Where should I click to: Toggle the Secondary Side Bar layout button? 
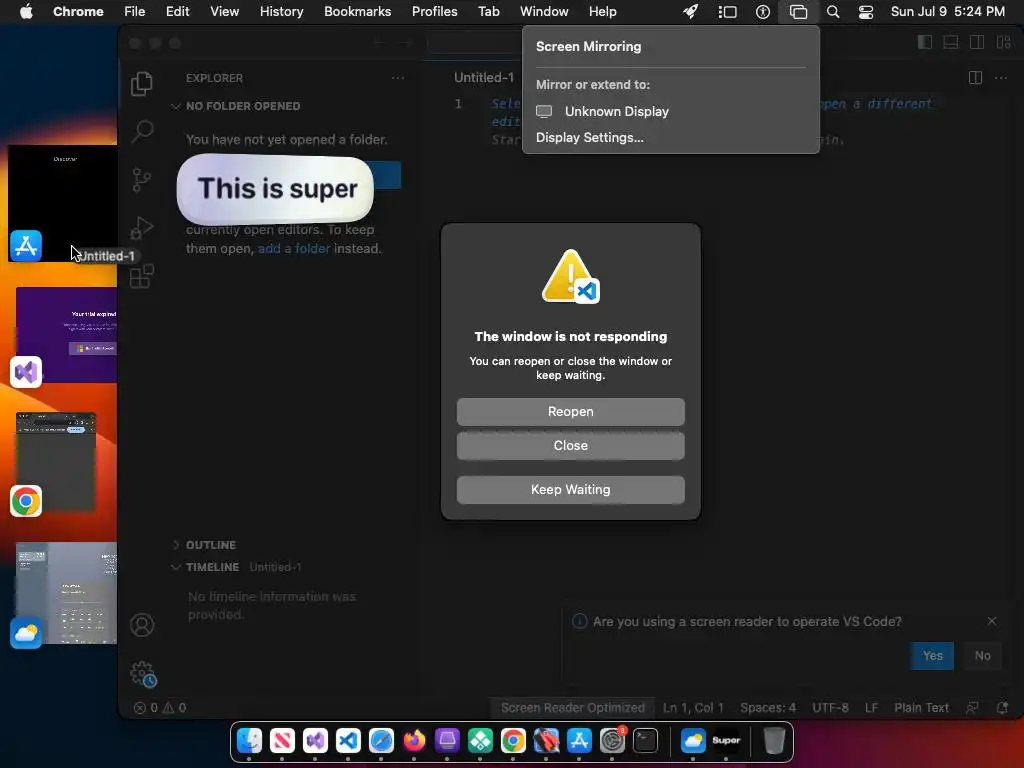pos(977,42)
